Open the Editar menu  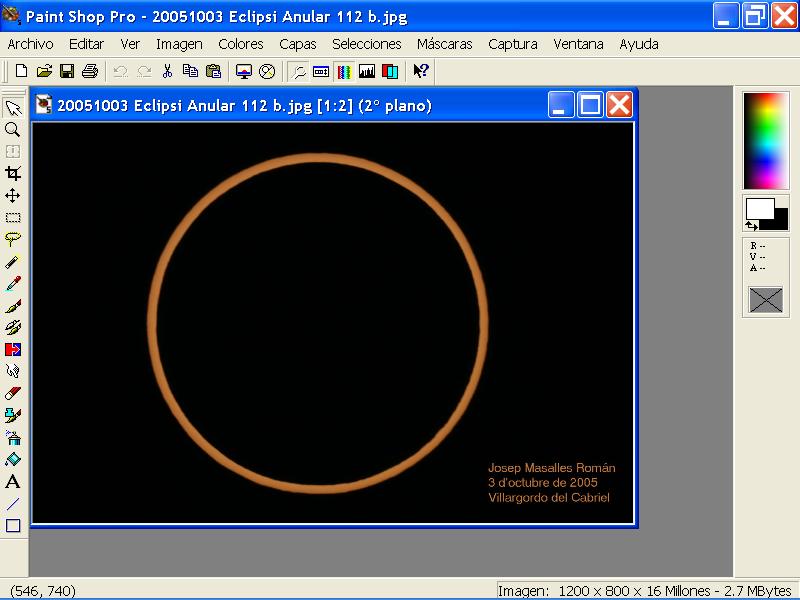[x=86, y=44]
